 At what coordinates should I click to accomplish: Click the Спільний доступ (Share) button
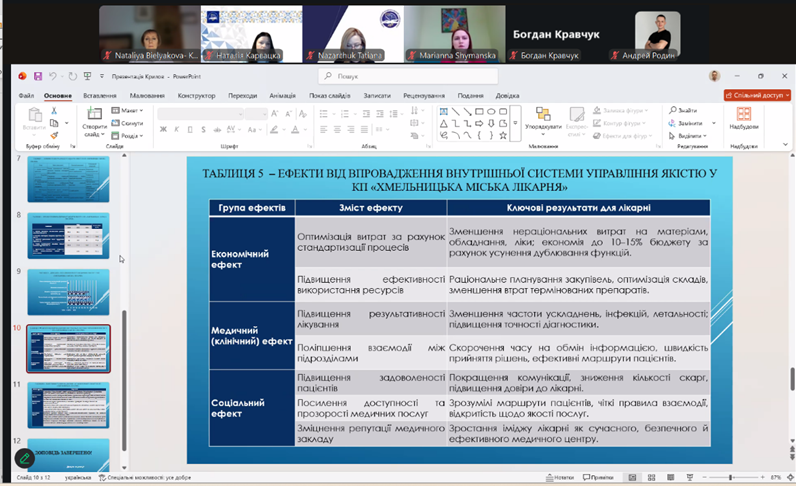(x=759, y=96)
